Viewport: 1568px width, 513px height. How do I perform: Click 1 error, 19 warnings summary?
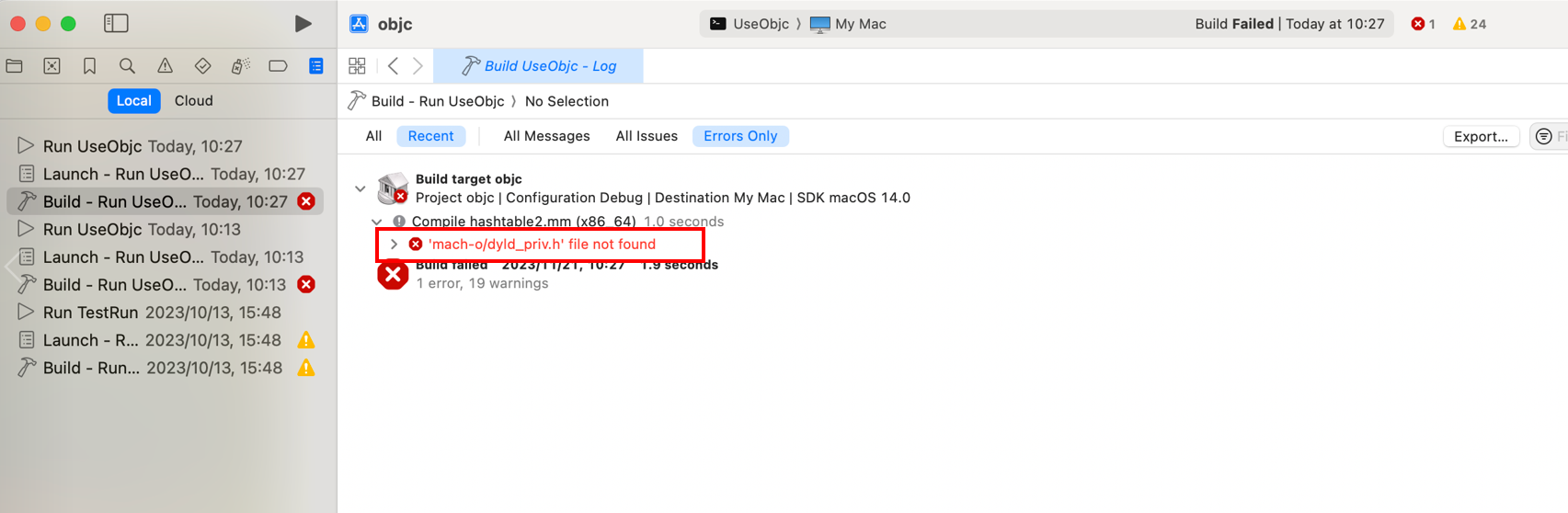(483, 283)
